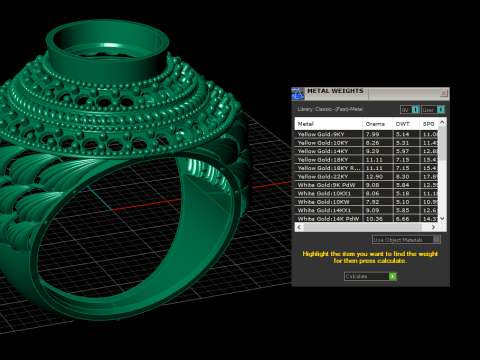The height and width of the screenshot is (360, 480).
Task: Select row White Gold:14K PdW
Action: click(x=367, y=219)
